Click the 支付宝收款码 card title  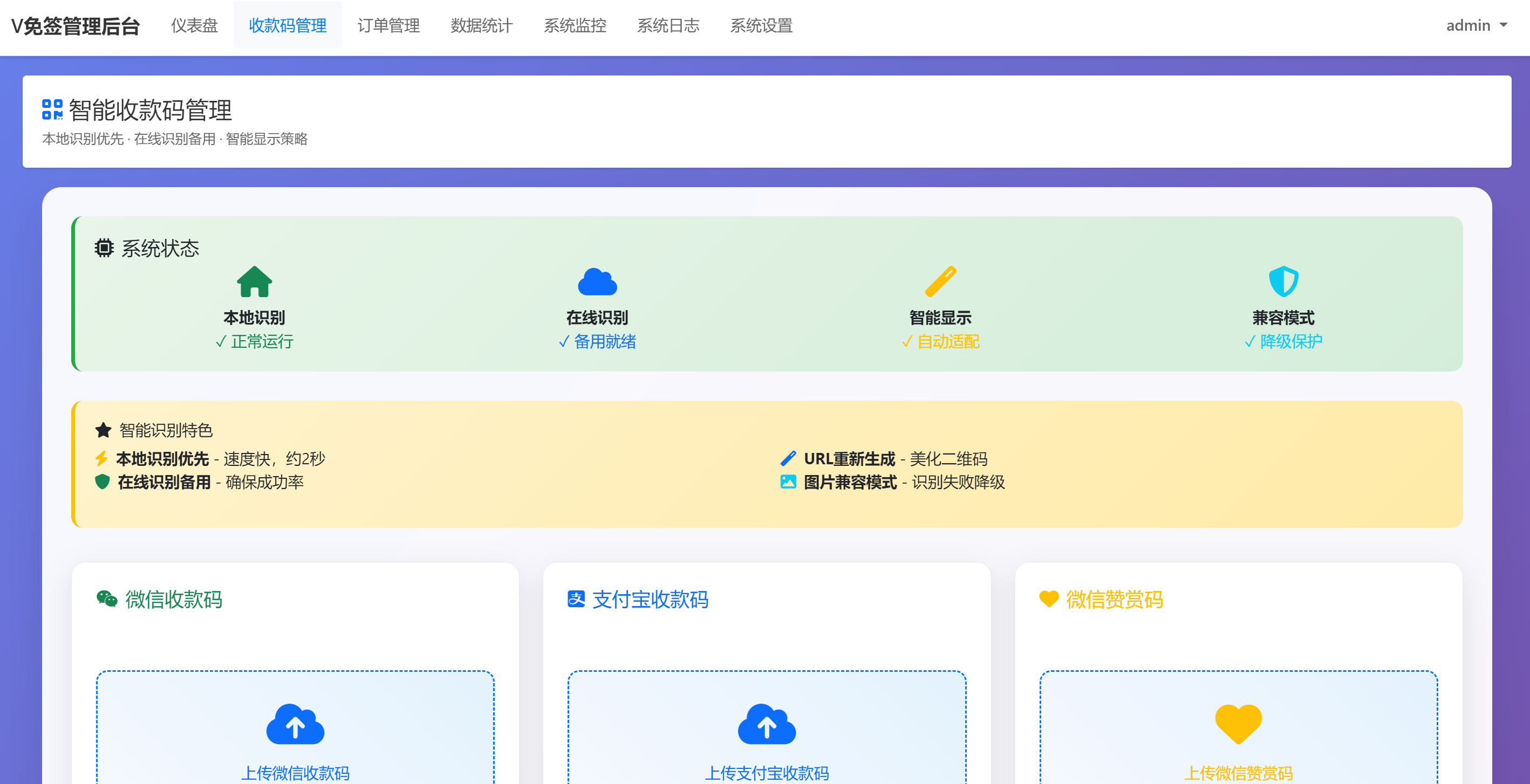click(x=651, y=599)
